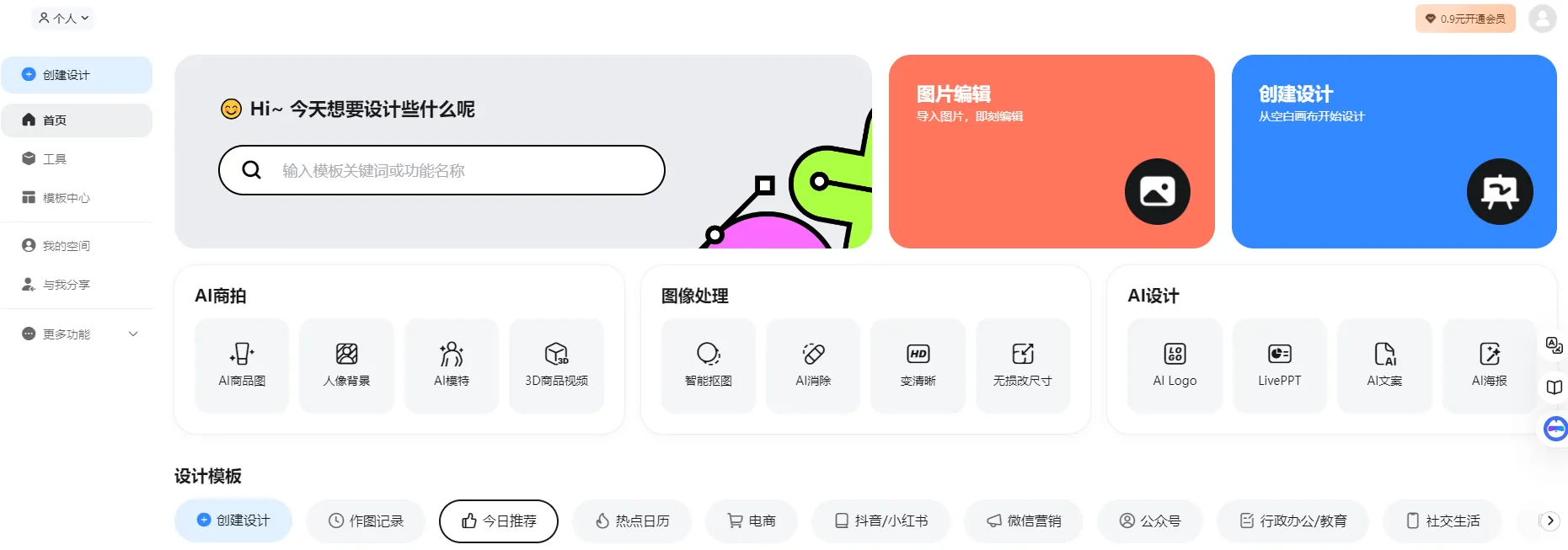
Task: Open the AI文案 copywriting tool
Action: coord(1384,366)
